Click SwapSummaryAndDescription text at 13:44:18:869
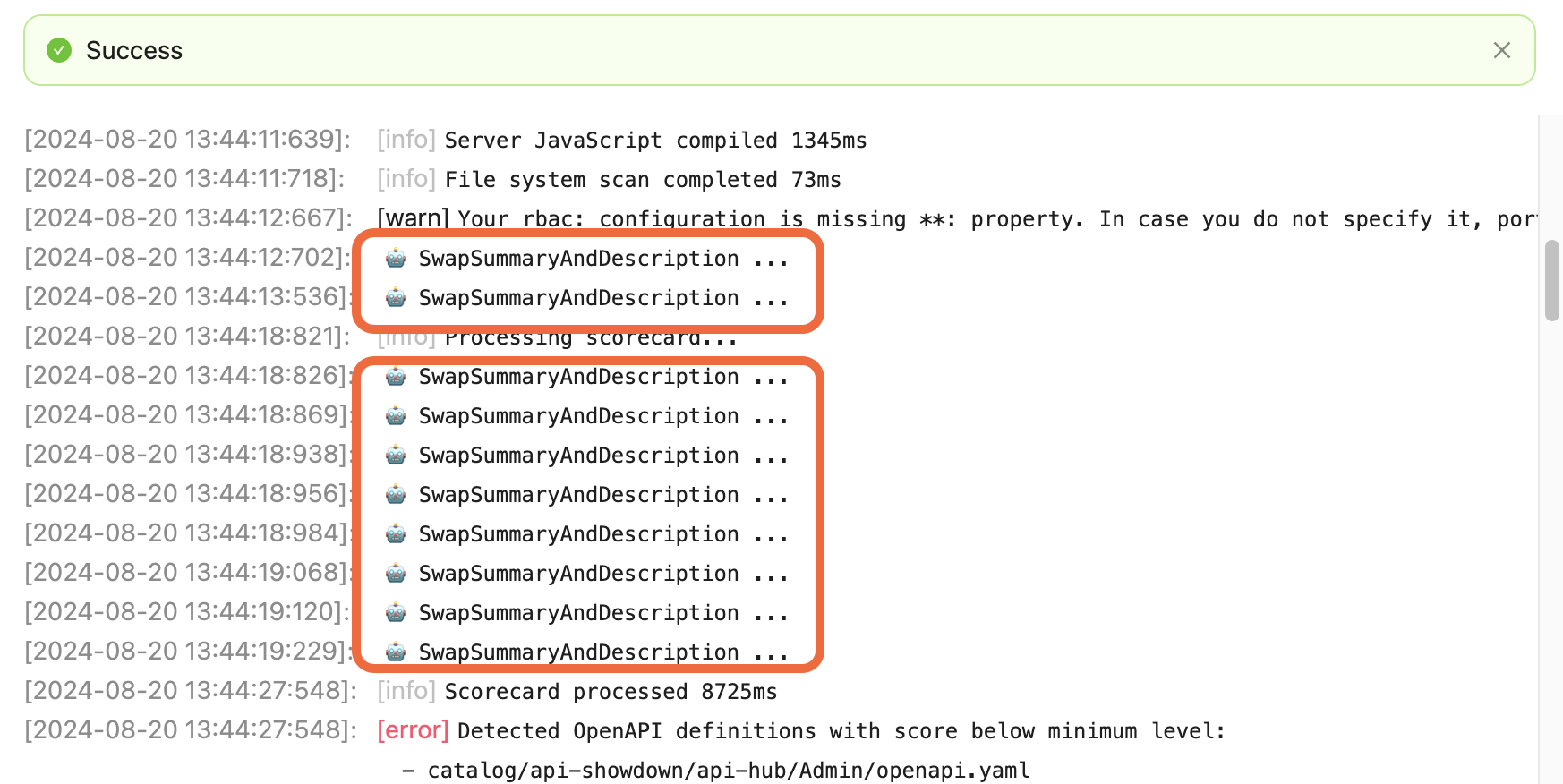 (x=579, y=416)
